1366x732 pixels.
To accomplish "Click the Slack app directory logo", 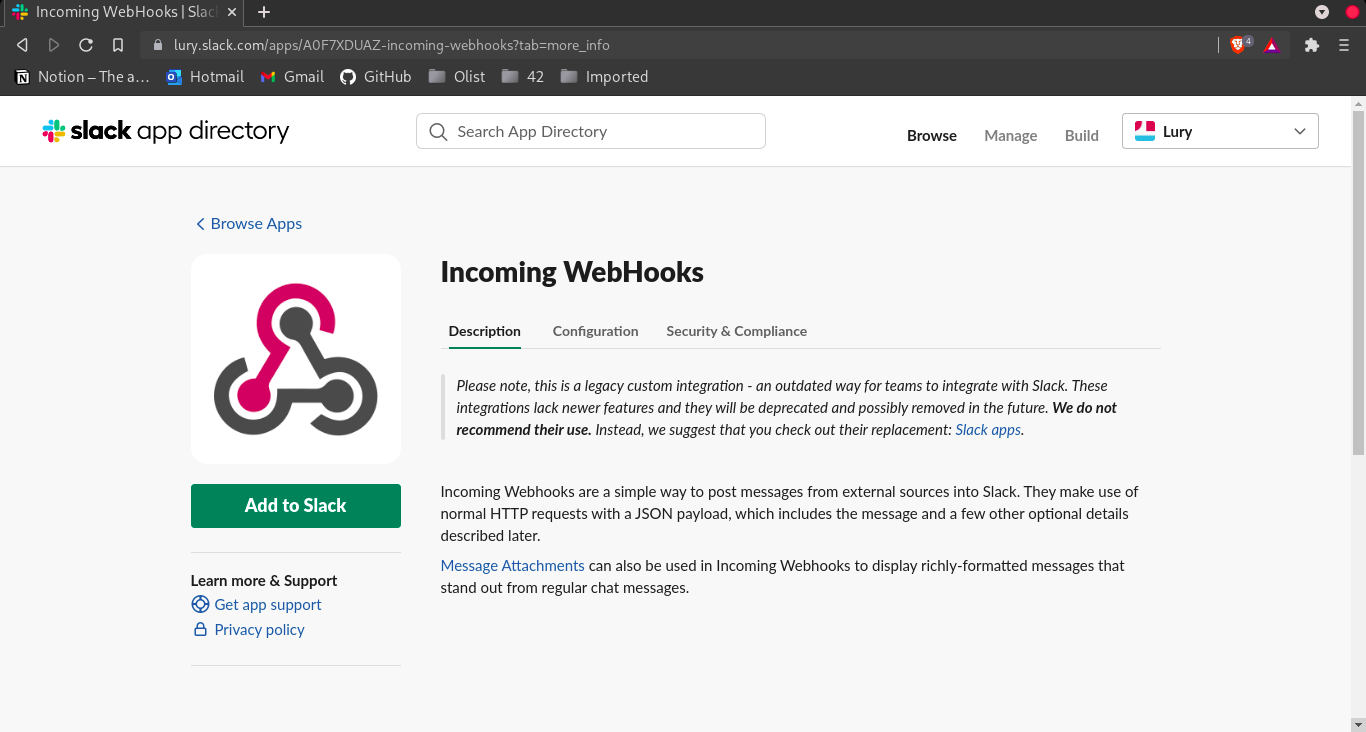I will click(x=165, y=131).
